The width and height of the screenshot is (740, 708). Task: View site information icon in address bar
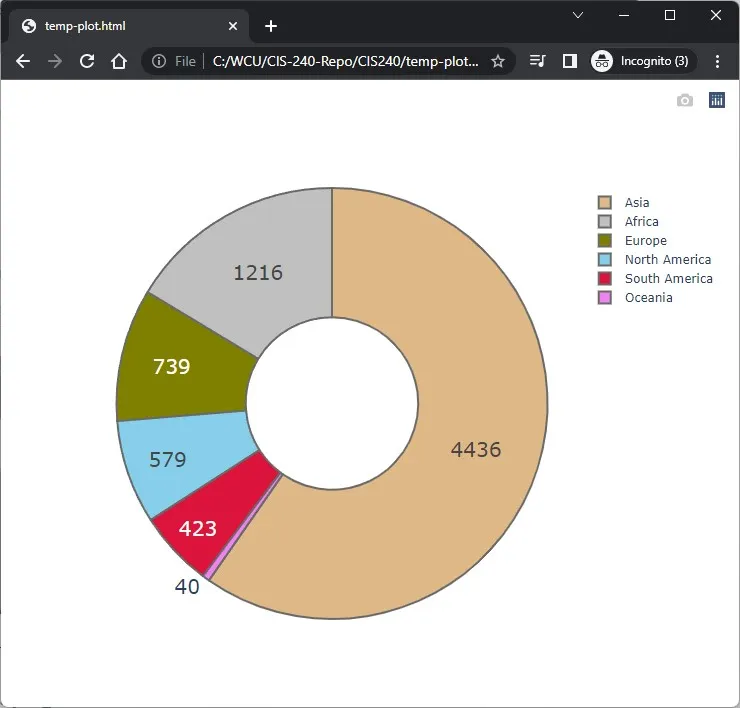point(159,61)
